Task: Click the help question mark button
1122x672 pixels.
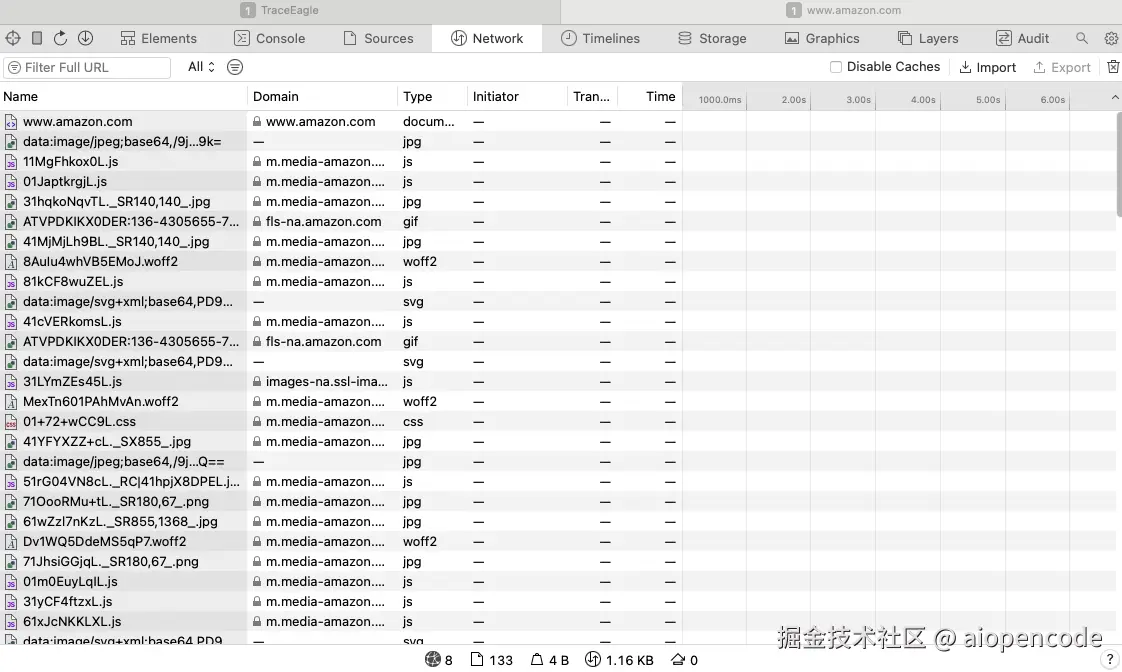Action: tap(1109, 659)
